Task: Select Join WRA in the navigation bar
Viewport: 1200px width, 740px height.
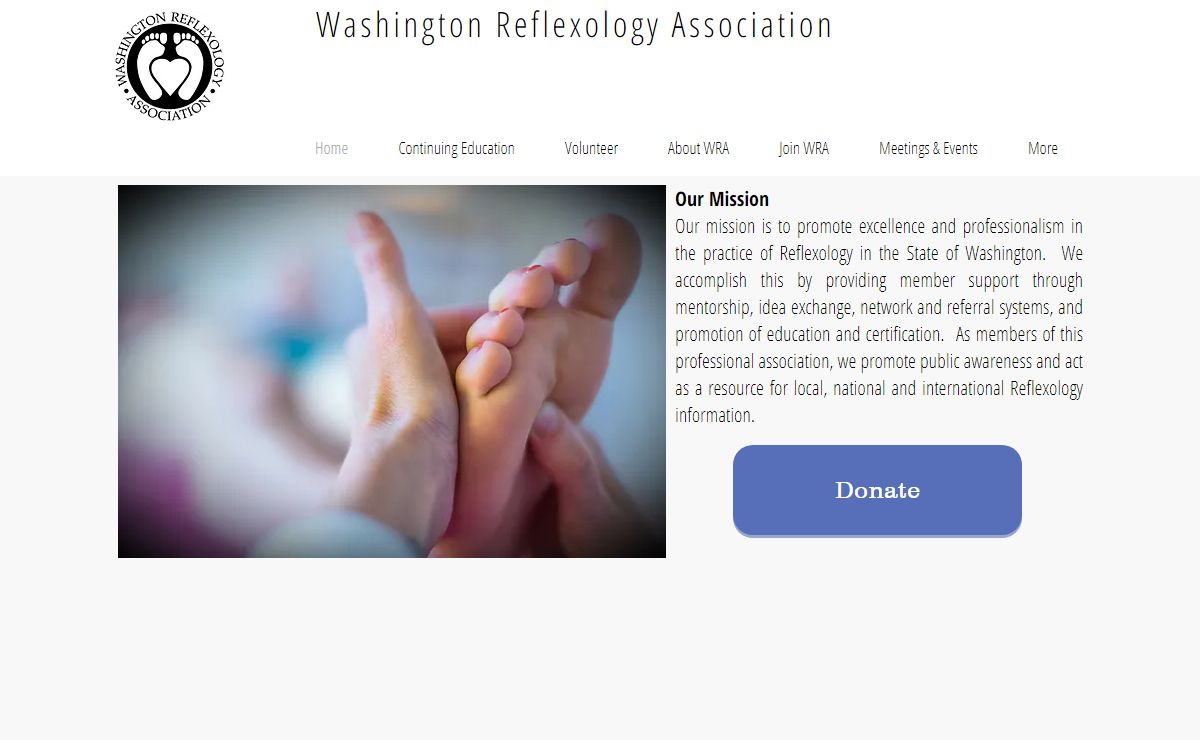Action: pyautogui.click(x=804, y=148)
